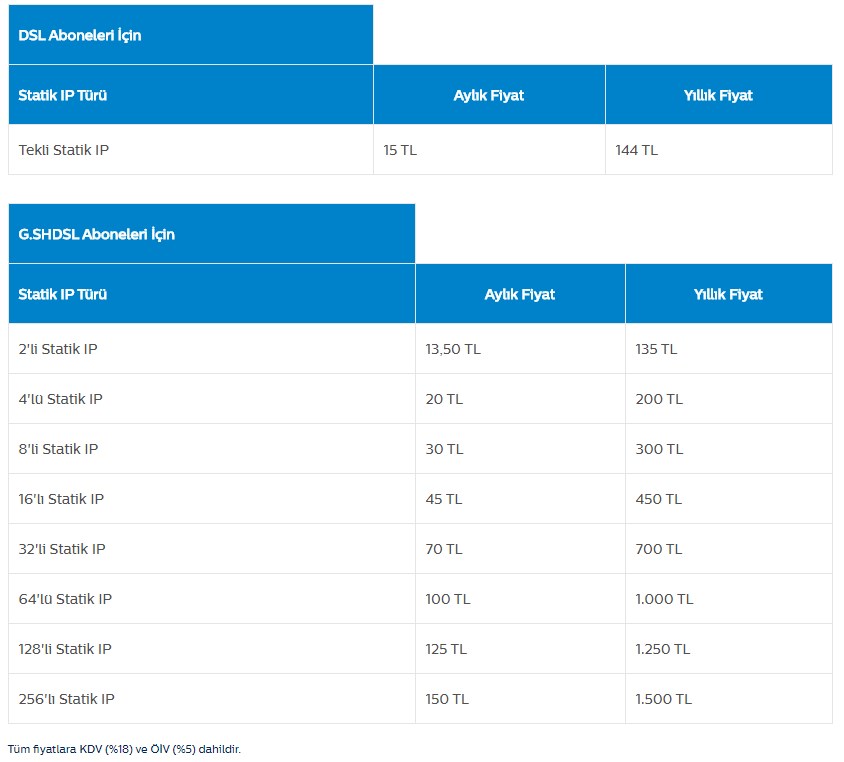Click the 144 TL yearly price cell
Viewport: 844px width, 762px height.
pyautogui.click(x=637, y=150)
